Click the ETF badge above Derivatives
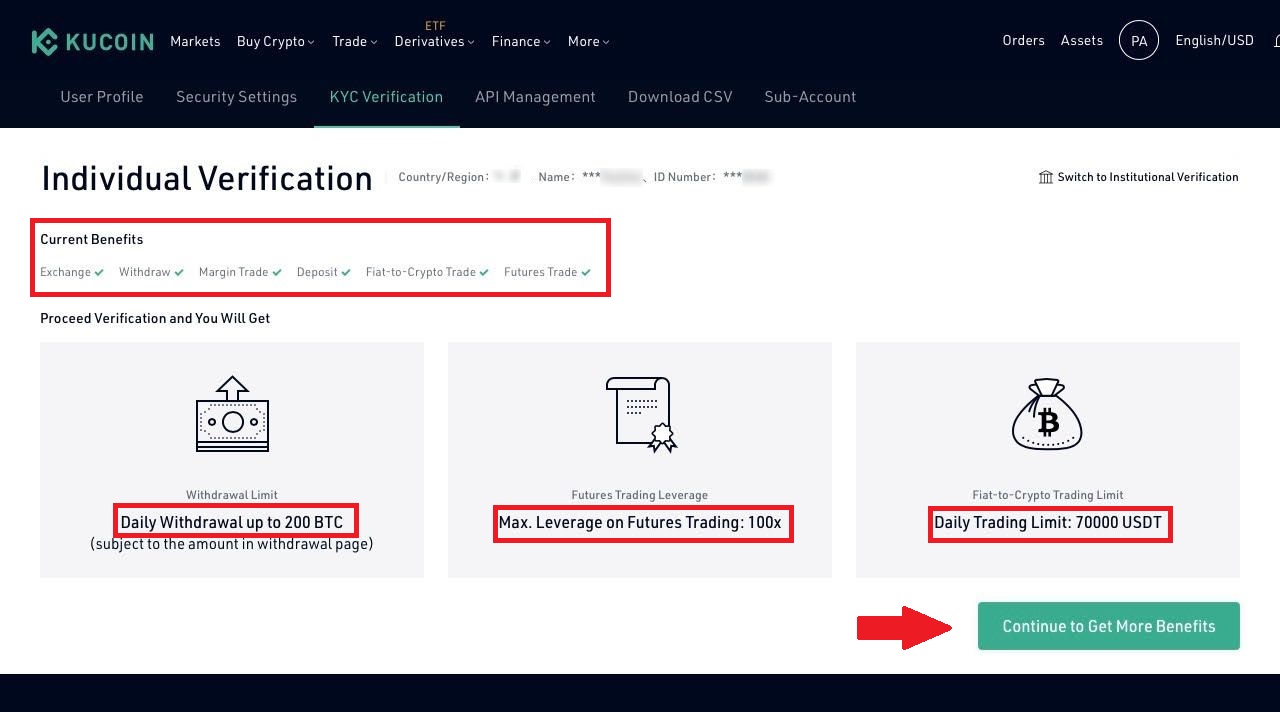The image size is (1280, 712). (435, 25)
